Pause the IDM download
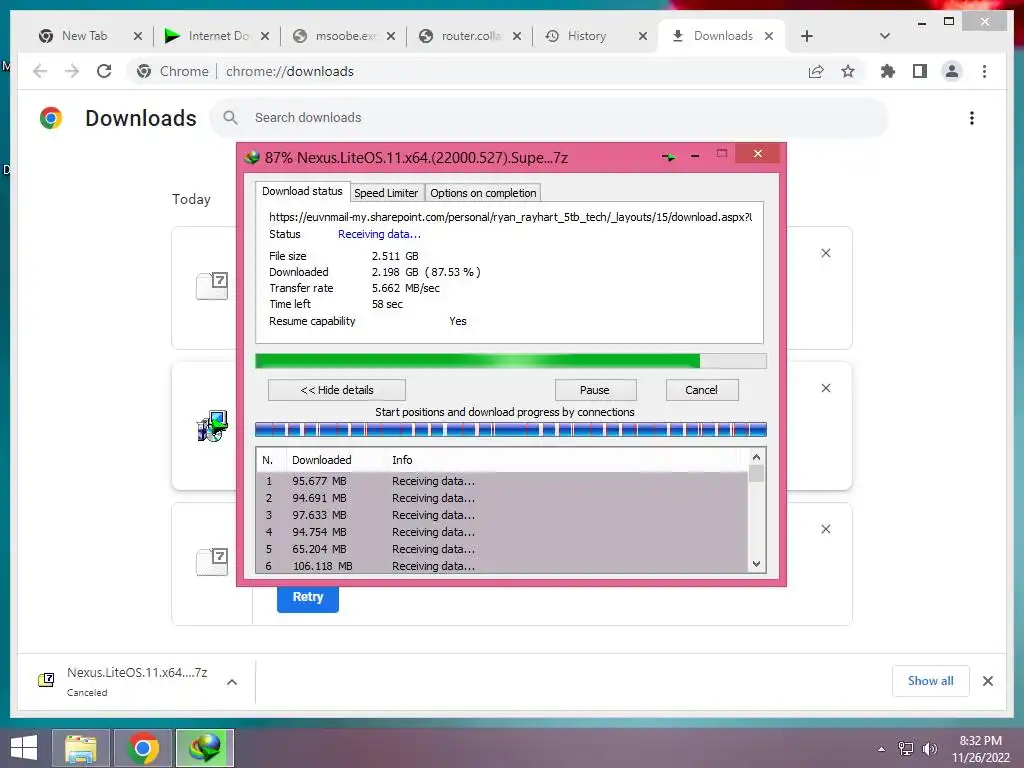 click(x=594, y=390)
